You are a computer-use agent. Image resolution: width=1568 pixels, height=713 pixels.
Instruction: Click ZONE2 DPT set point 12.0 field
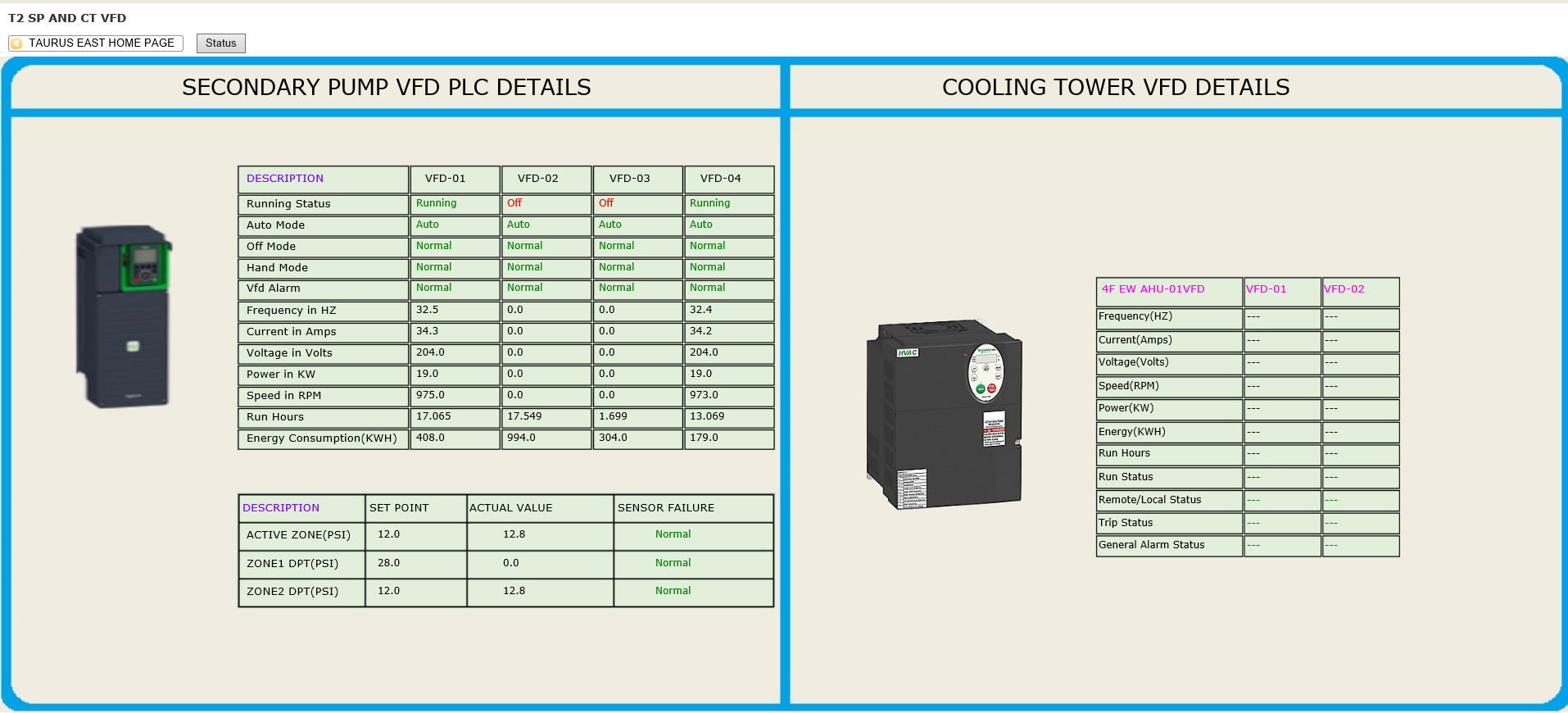coord(389,591)
